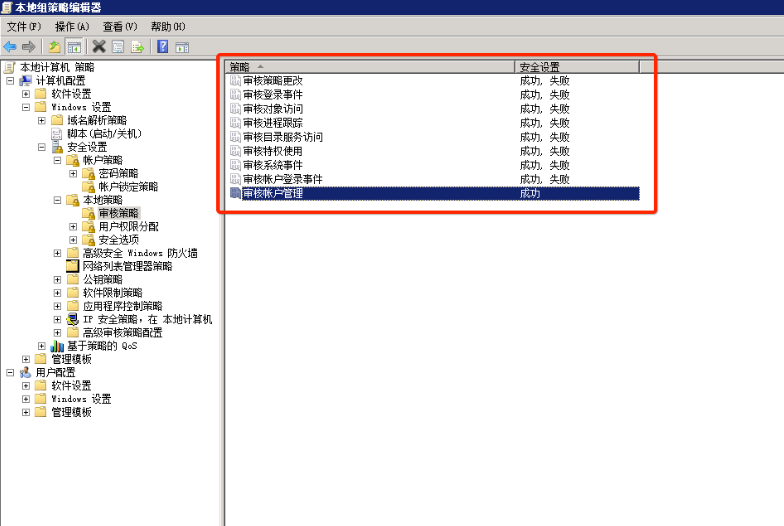
Task: Open the 文件(F) menu
Action: click(24, 26)
